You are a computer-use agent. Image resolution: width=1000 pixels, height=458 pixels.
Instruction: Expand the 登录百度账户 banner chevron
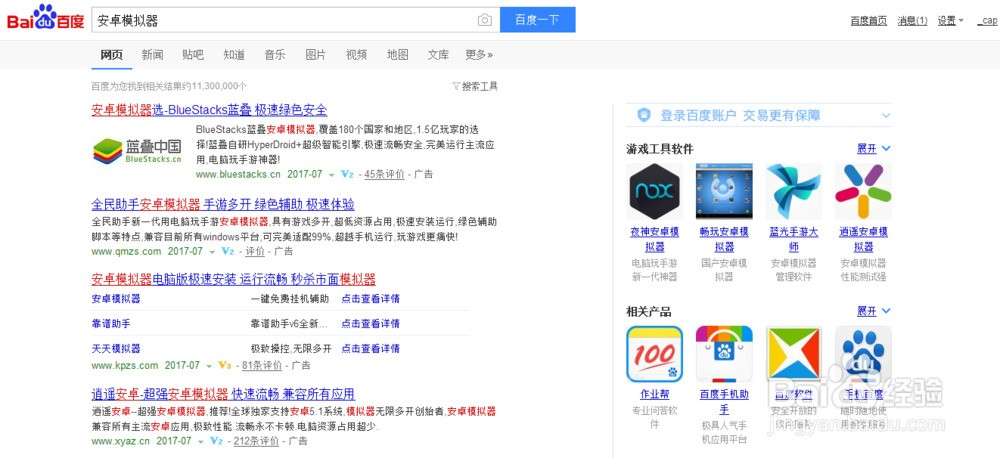[885, 116]
